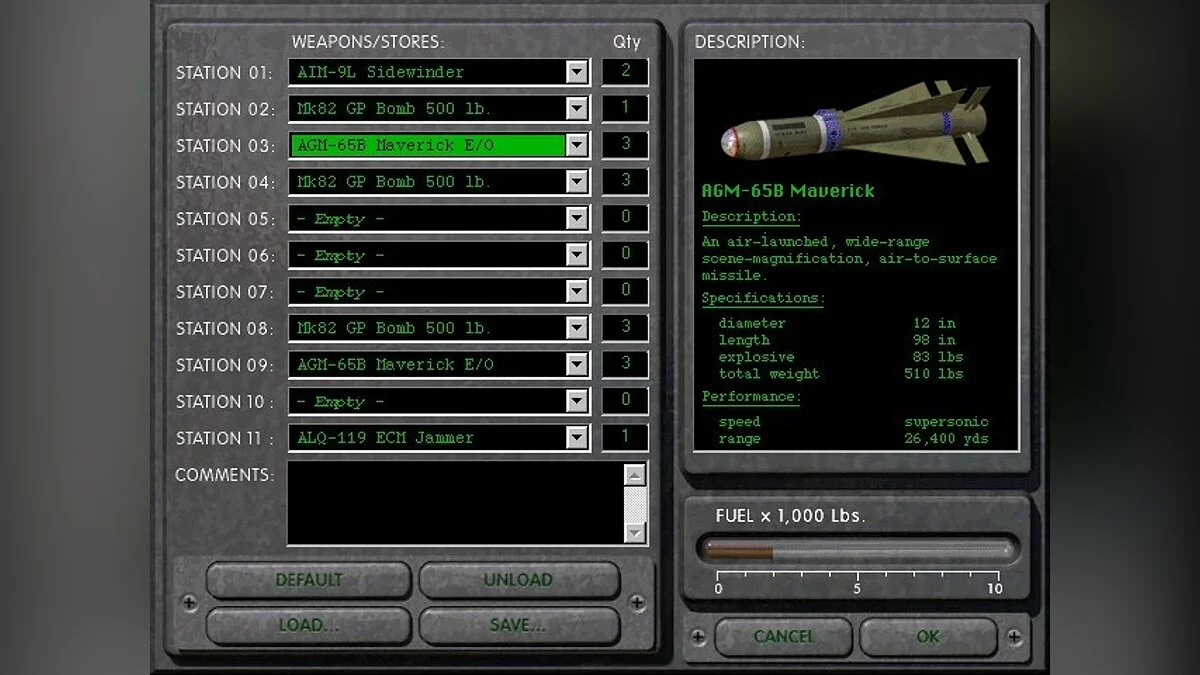Click Station 06 quantity box
The width and height of the screenshot is (1200, 675).
[625, 255]
